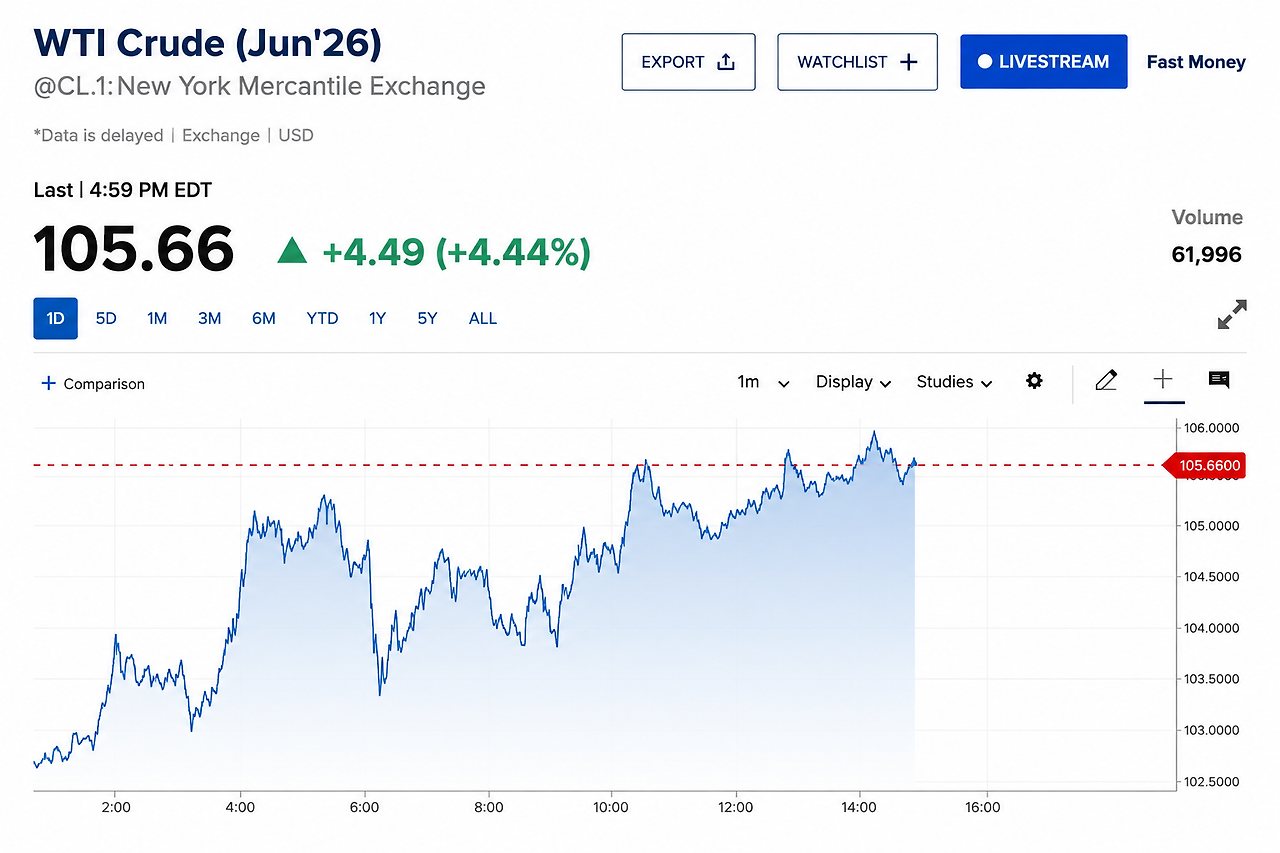Open the chart comments icon
The image size is (1280, 853).
pyautogui.click(x=1219, y=379)
